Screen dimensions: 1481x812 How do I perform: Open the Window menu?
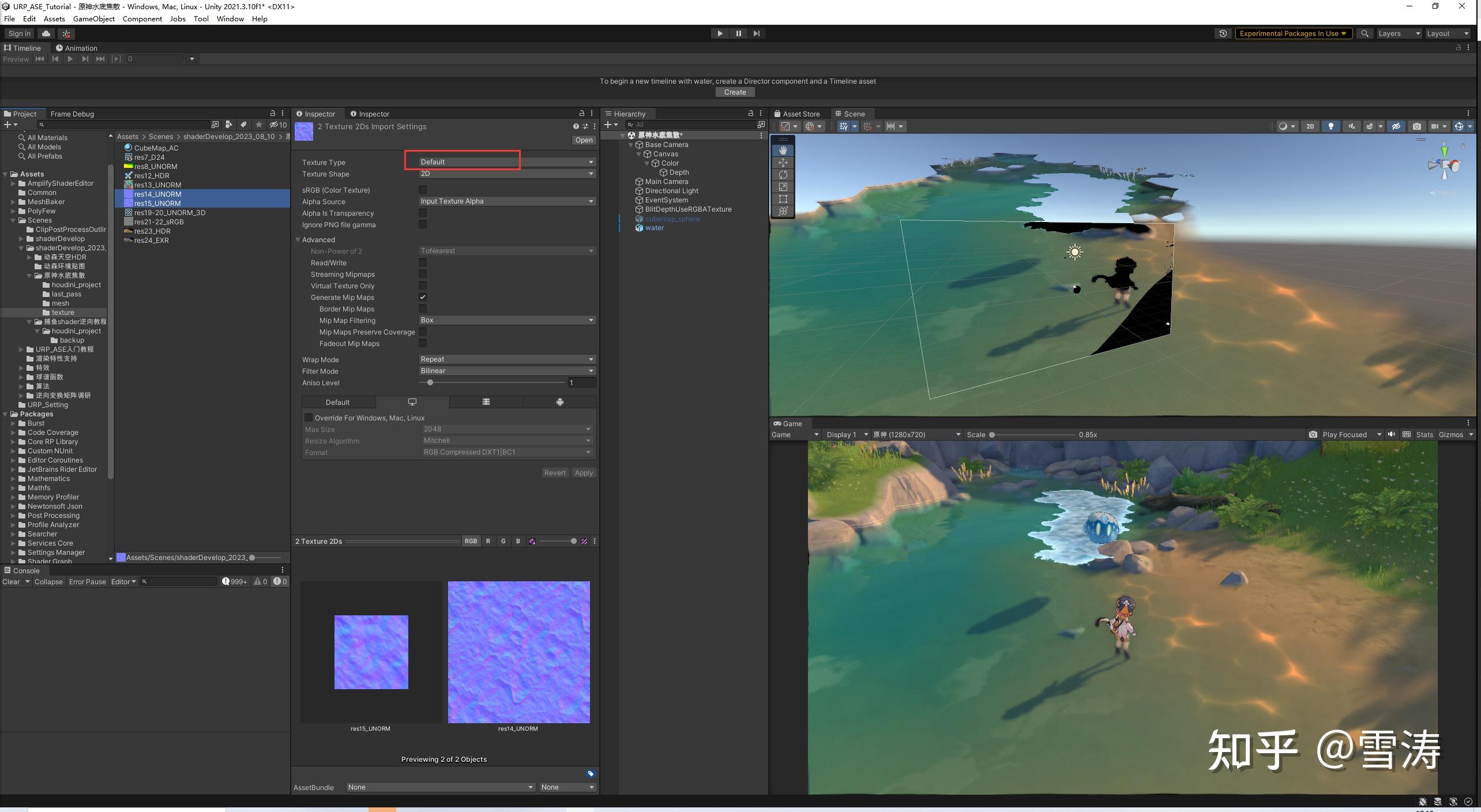(x=230, y=18)
